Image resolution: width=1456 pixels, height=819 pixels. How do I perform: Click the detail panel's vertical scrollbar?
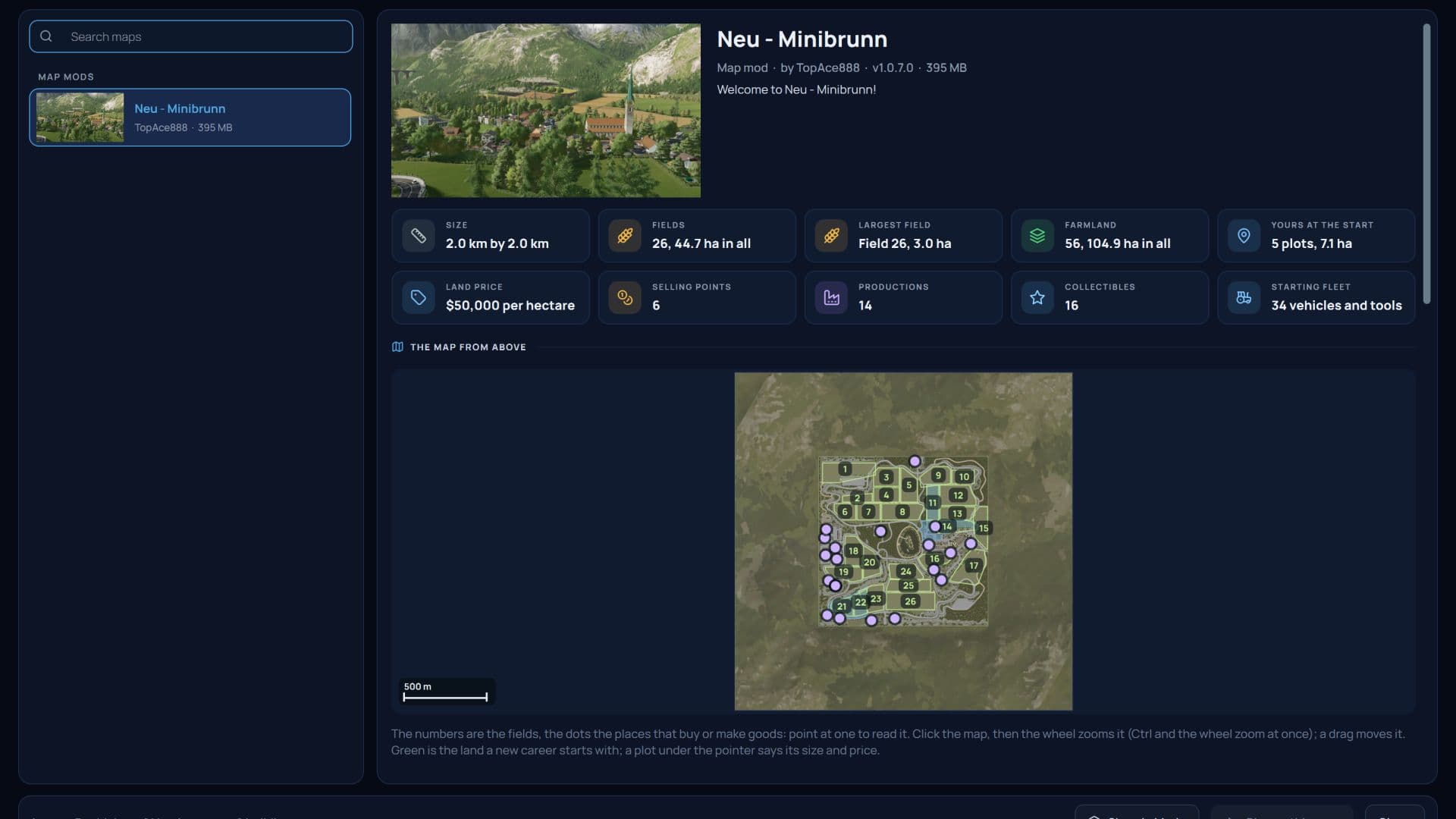coord(1426,164)
